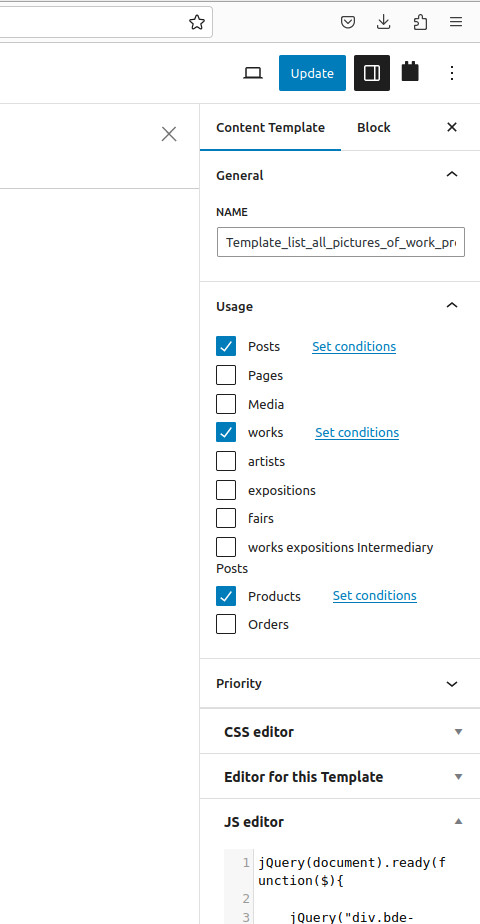
Task: Switch to the Block tab
Action: point(373,127)
